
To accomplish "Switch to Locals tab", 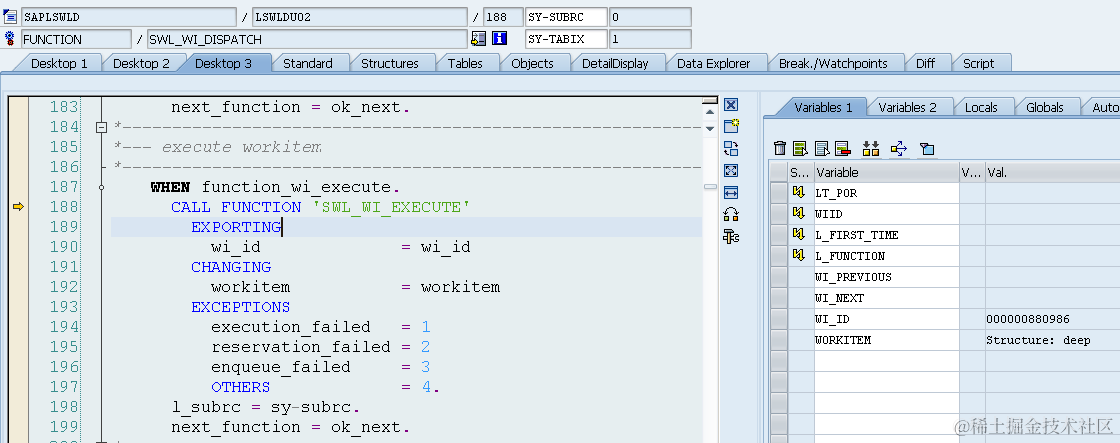I will [x=981, y=107].
